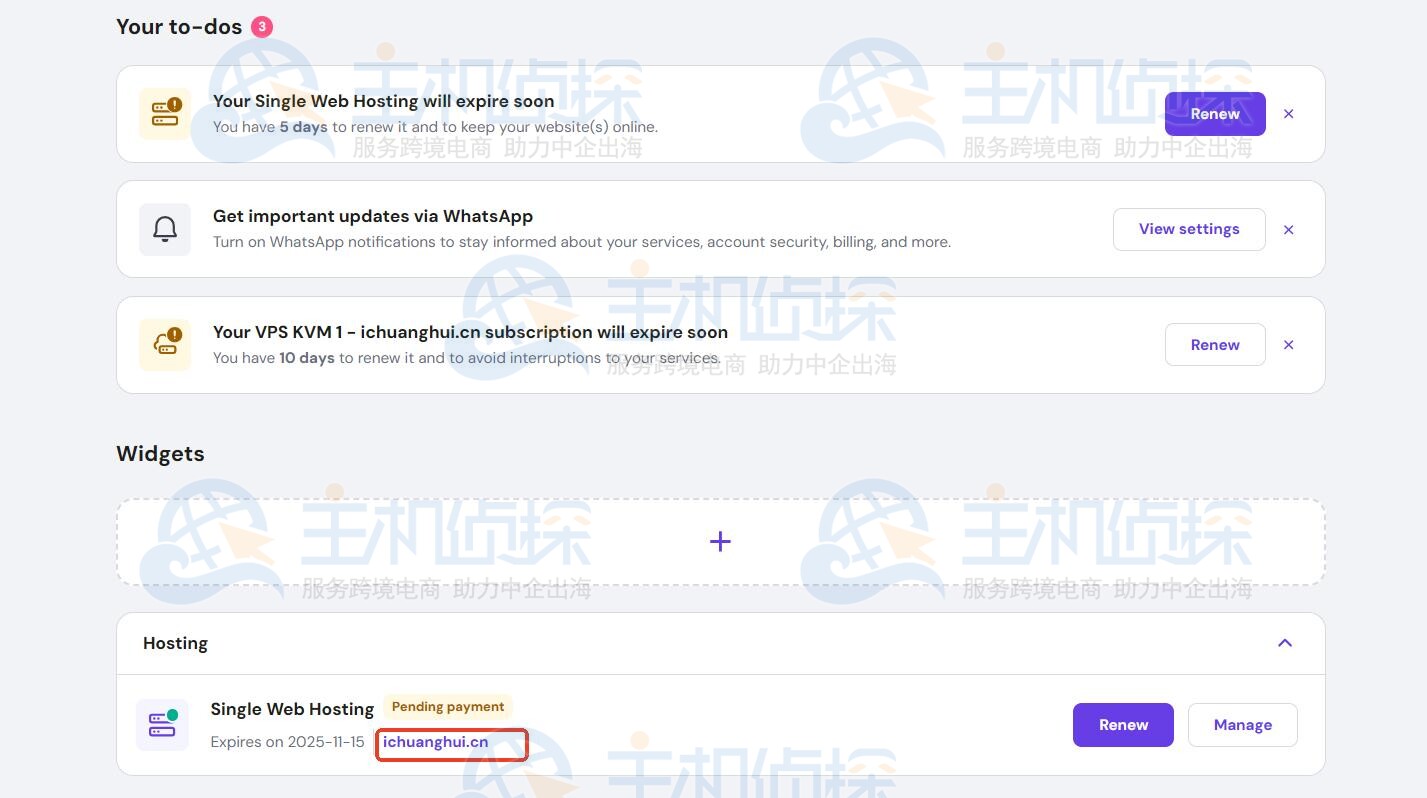Click the 'Hosting' section title
The image size is (1427, 798).
[x=175, y=643]
